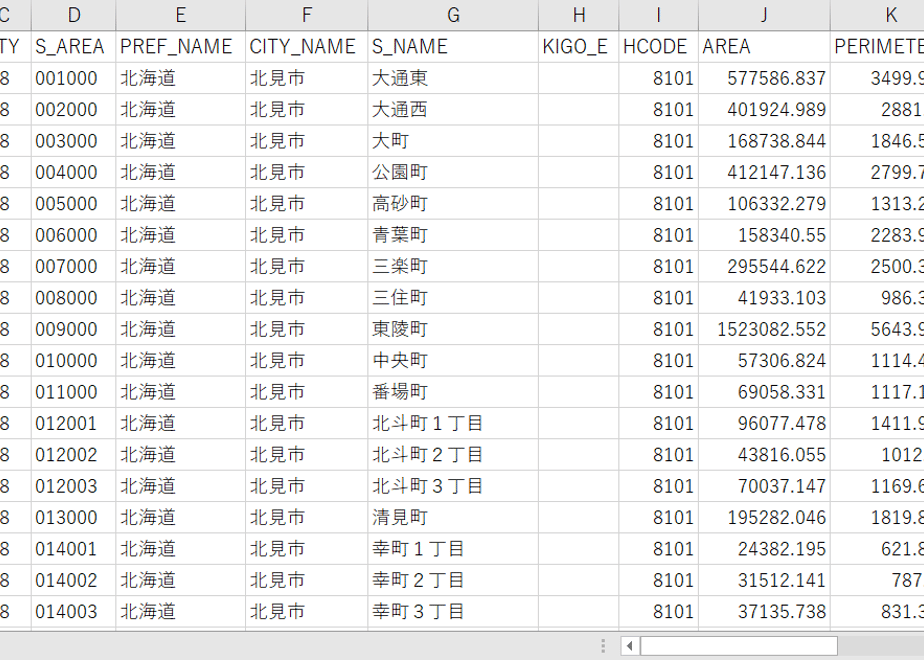Click AREA value 168738.844
The width and height of the screenshot is (924, 660).
point(764,141)
